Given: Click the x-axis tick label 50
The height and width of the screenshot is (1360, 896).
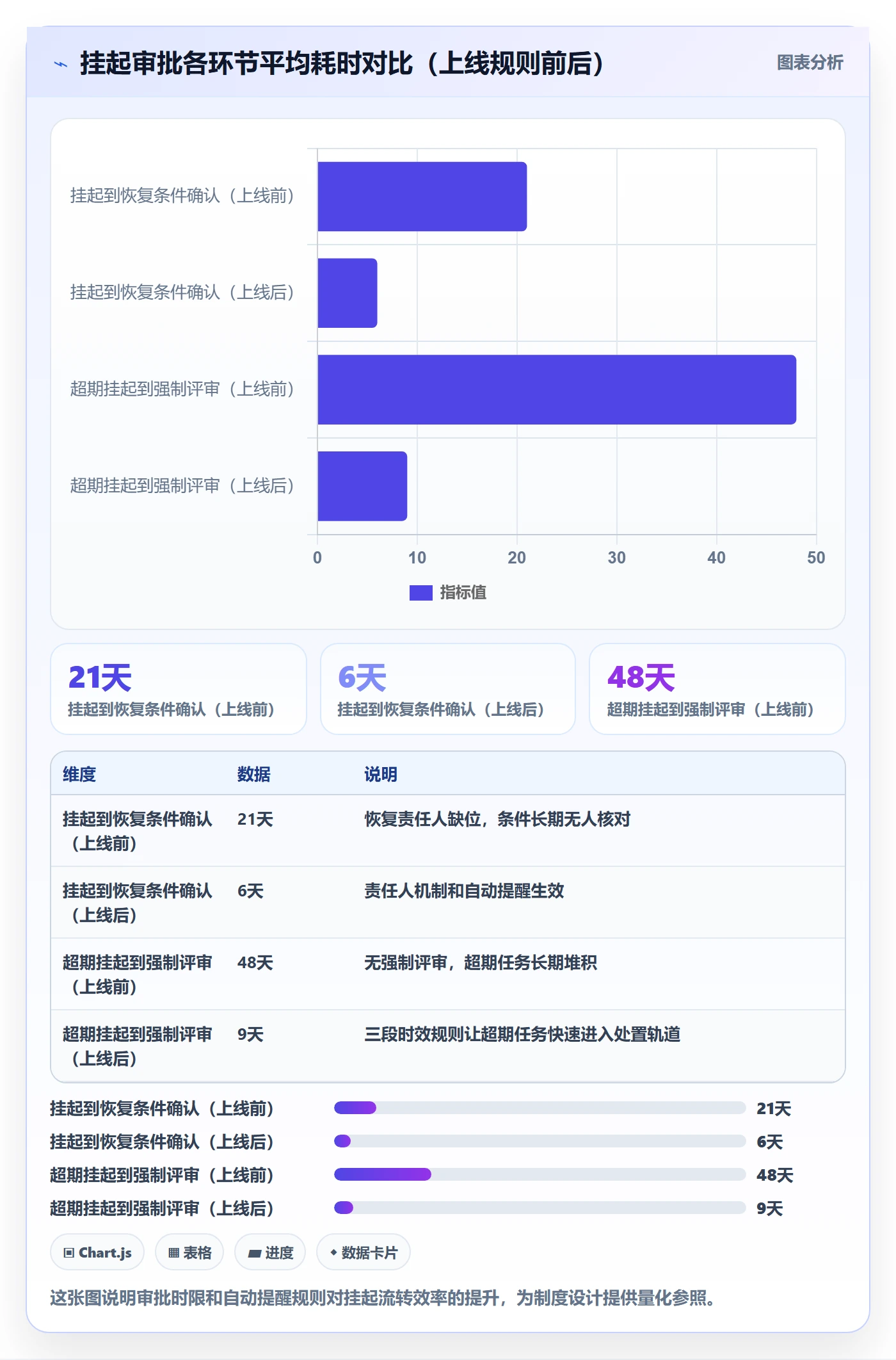Looking at the screenshot, I should 816,558.
